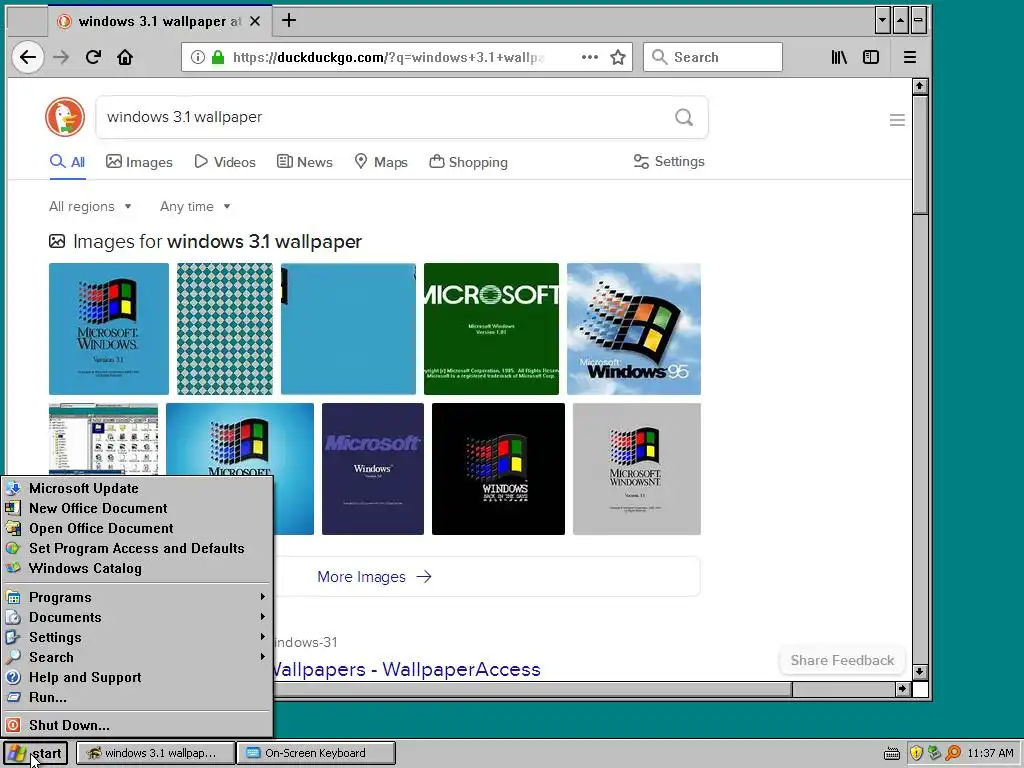Screen dimensions: 1024x768
Task: Click the keyboard icon in the system tray
Action: [891, 754]
